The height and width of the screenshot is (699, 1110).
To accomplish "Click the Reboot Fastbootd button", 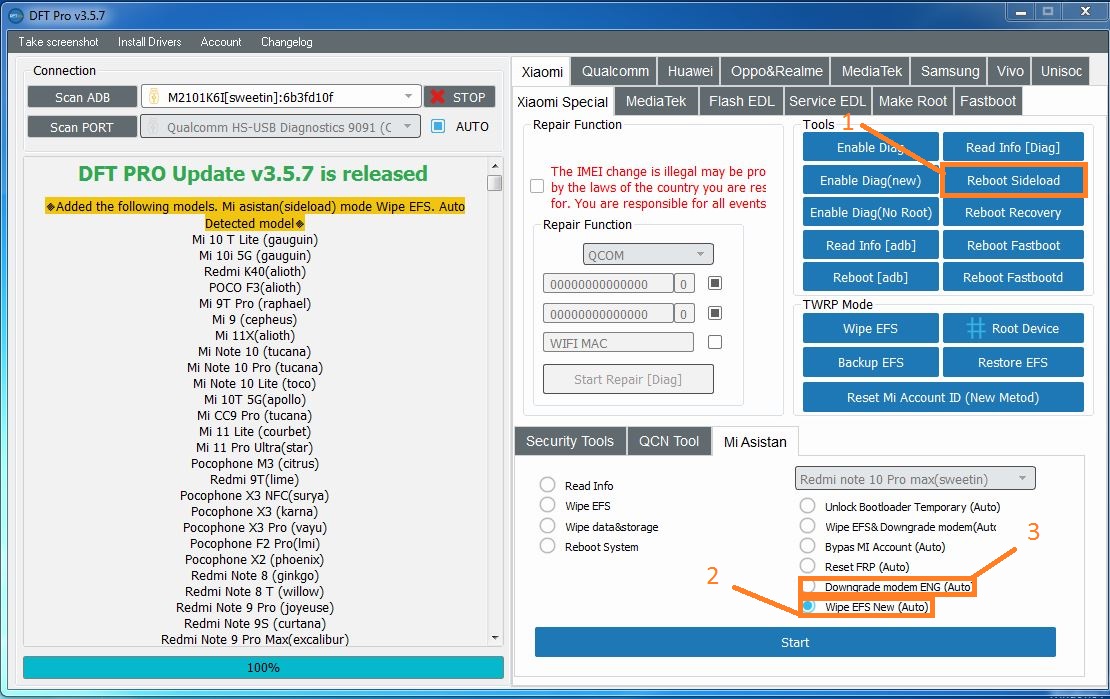I will point(1013,277).
